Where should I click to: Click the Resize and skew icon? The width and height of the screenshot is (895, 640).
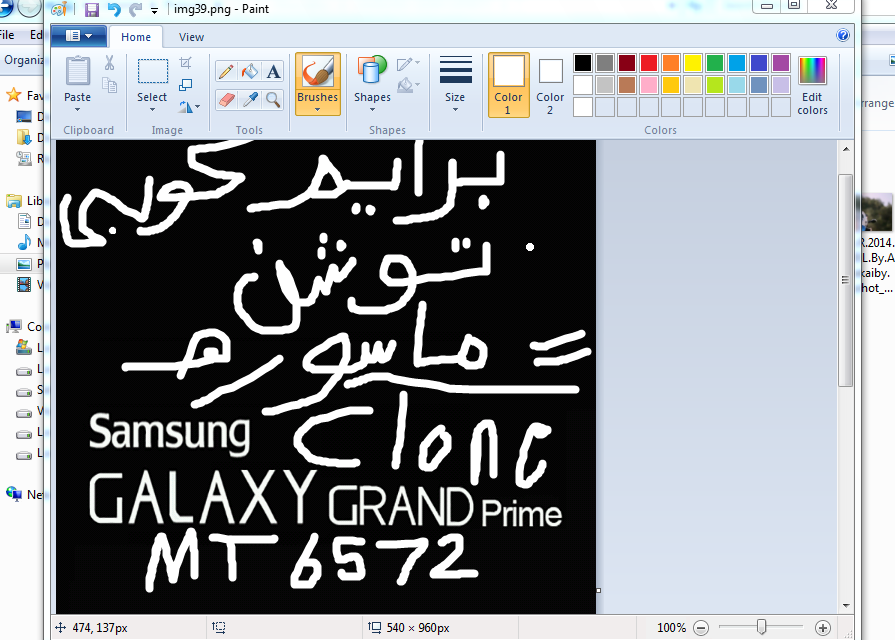click(185, 85)
